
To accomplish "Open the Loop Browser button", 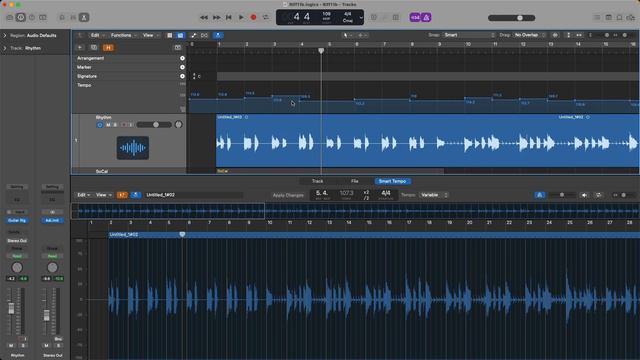I will [620, 18].
